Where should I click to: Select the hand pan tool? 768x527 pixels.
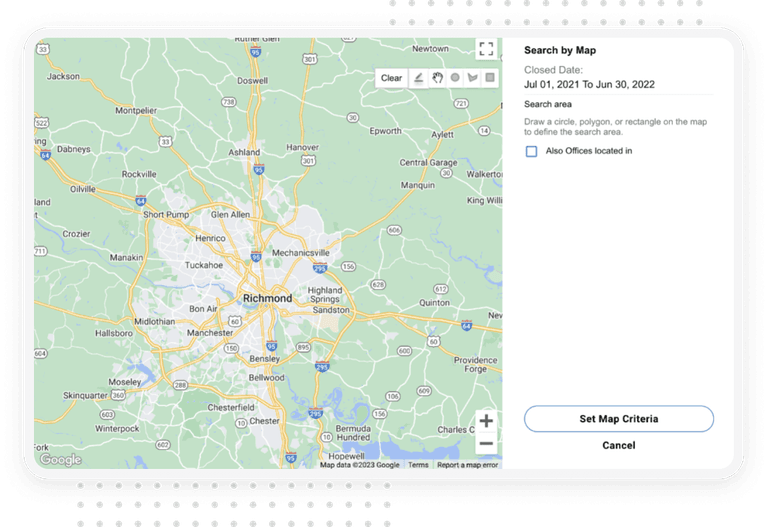pyautogui.click(x=437, y=78)
